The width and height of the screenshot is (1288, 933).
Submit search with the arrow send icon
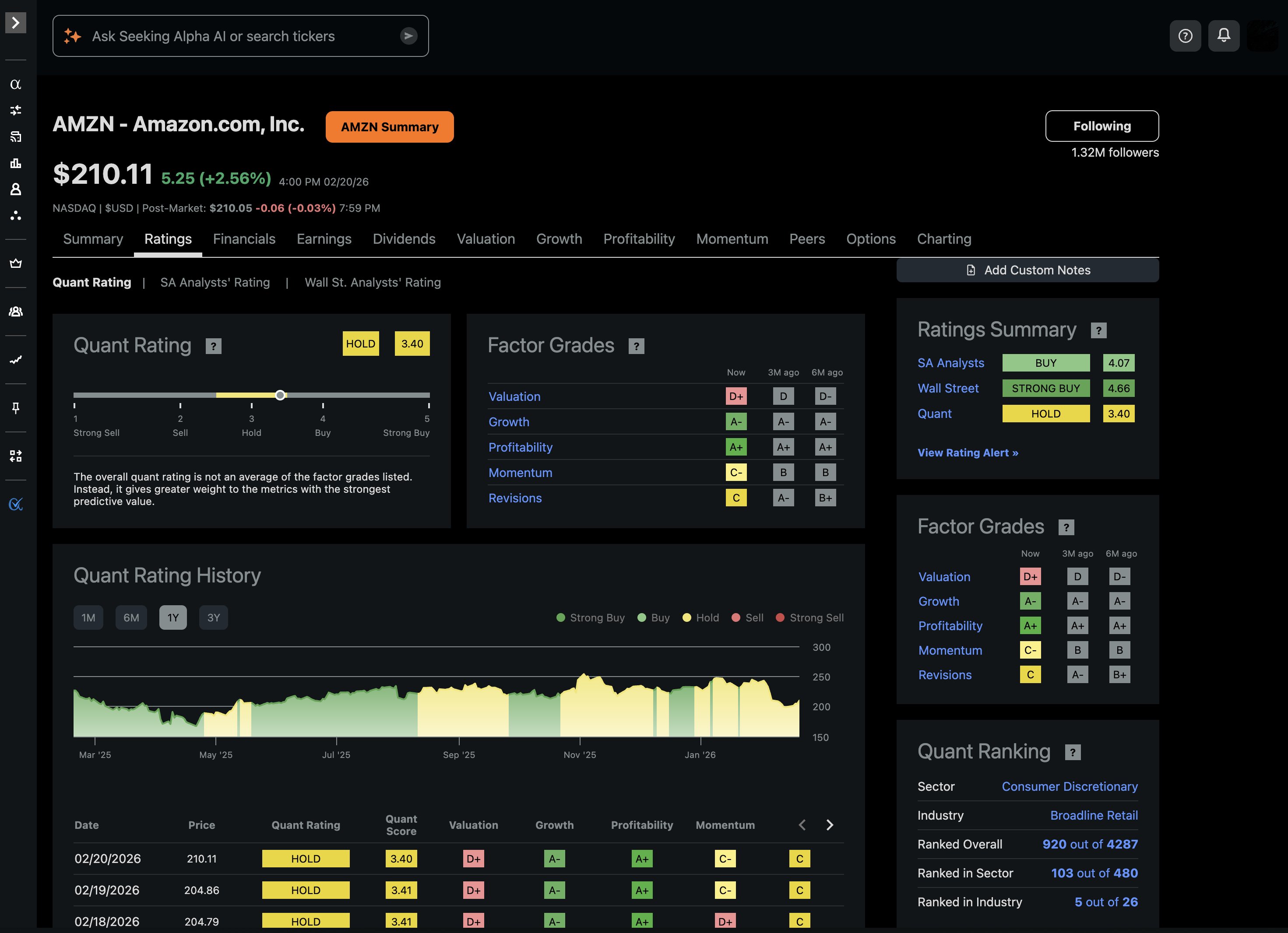(408, 36)
